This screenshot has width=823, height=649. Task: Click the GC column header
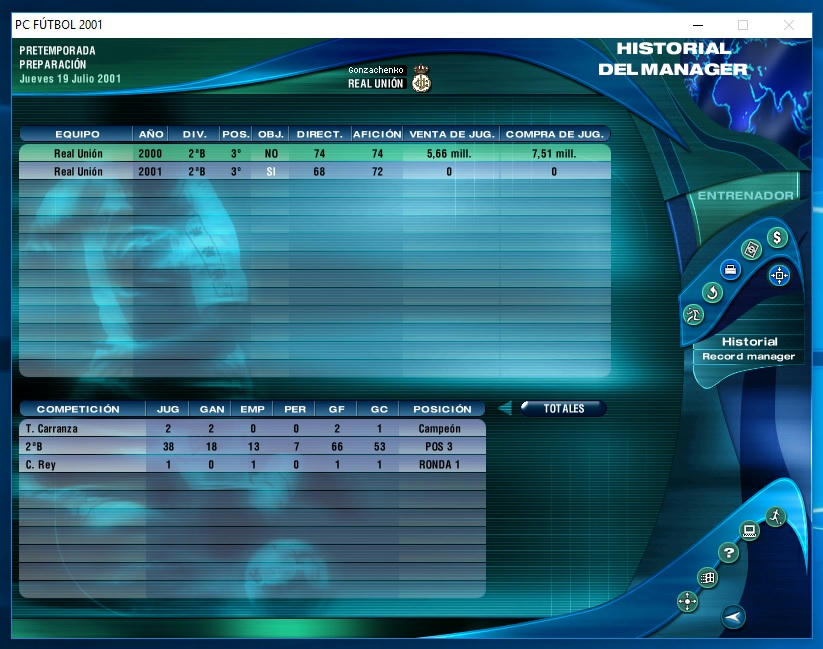pos(379,409)
